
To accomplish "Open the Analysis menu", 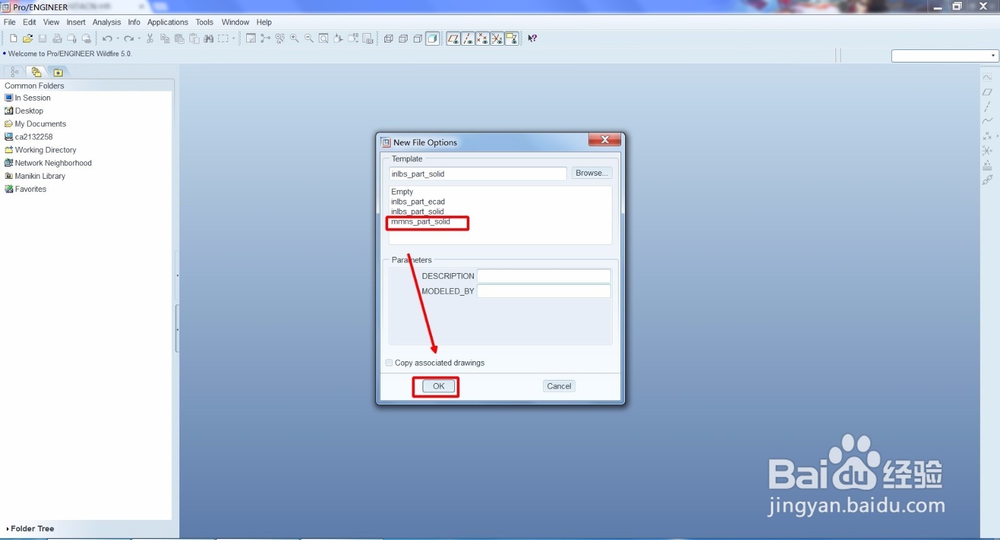I will pos(107,22).
